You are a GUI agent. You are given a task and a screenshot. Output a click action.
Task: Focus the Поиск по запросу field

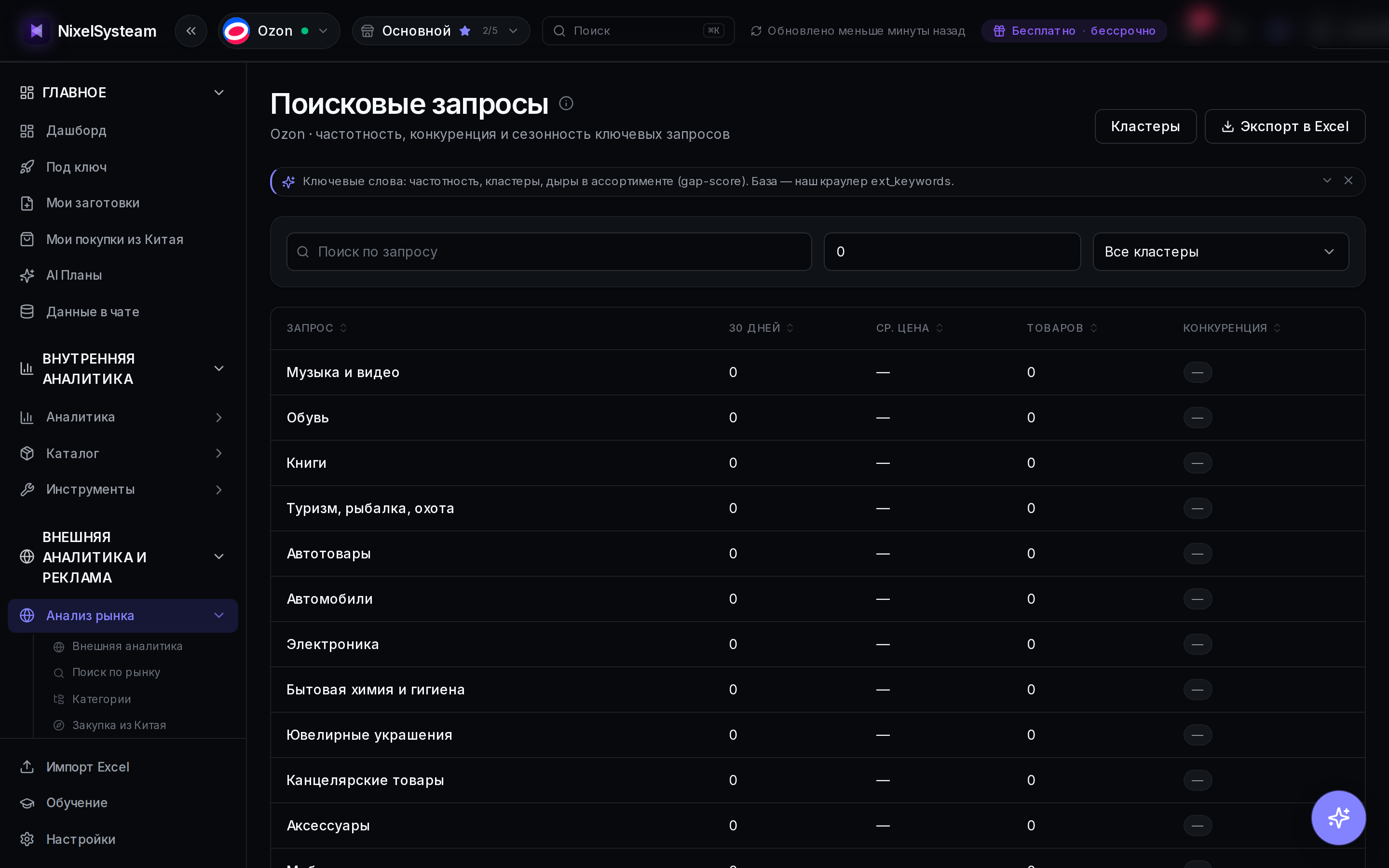pyautogui.click(x=549, y=251)
